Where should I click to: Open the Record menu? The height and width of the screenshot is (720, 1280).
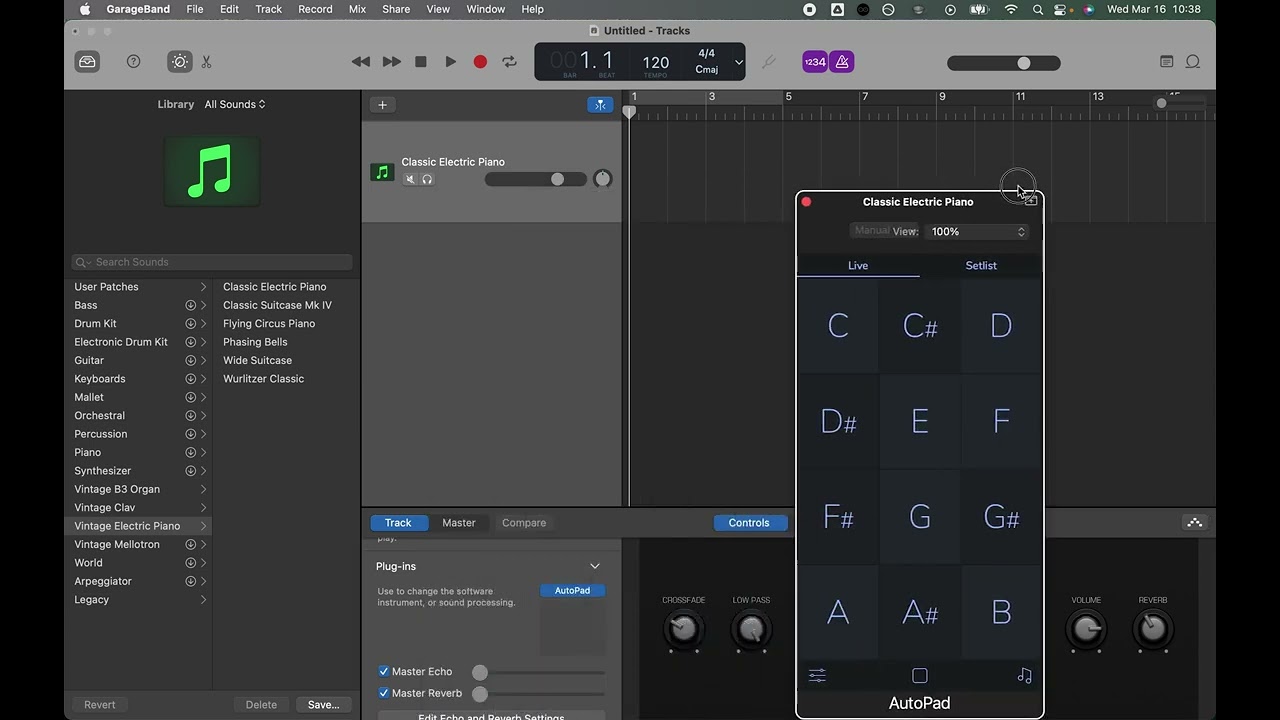click(315, 9)
